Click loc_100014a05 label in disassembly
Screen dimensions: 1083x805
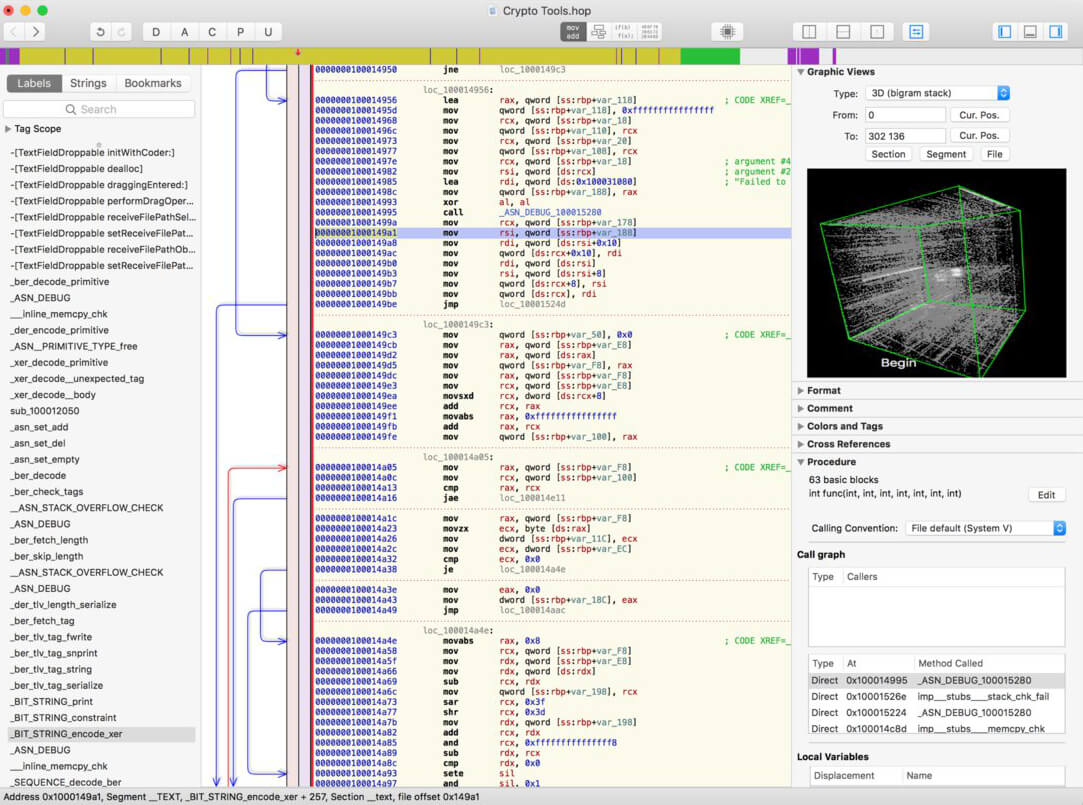click(x=458, y=457)
